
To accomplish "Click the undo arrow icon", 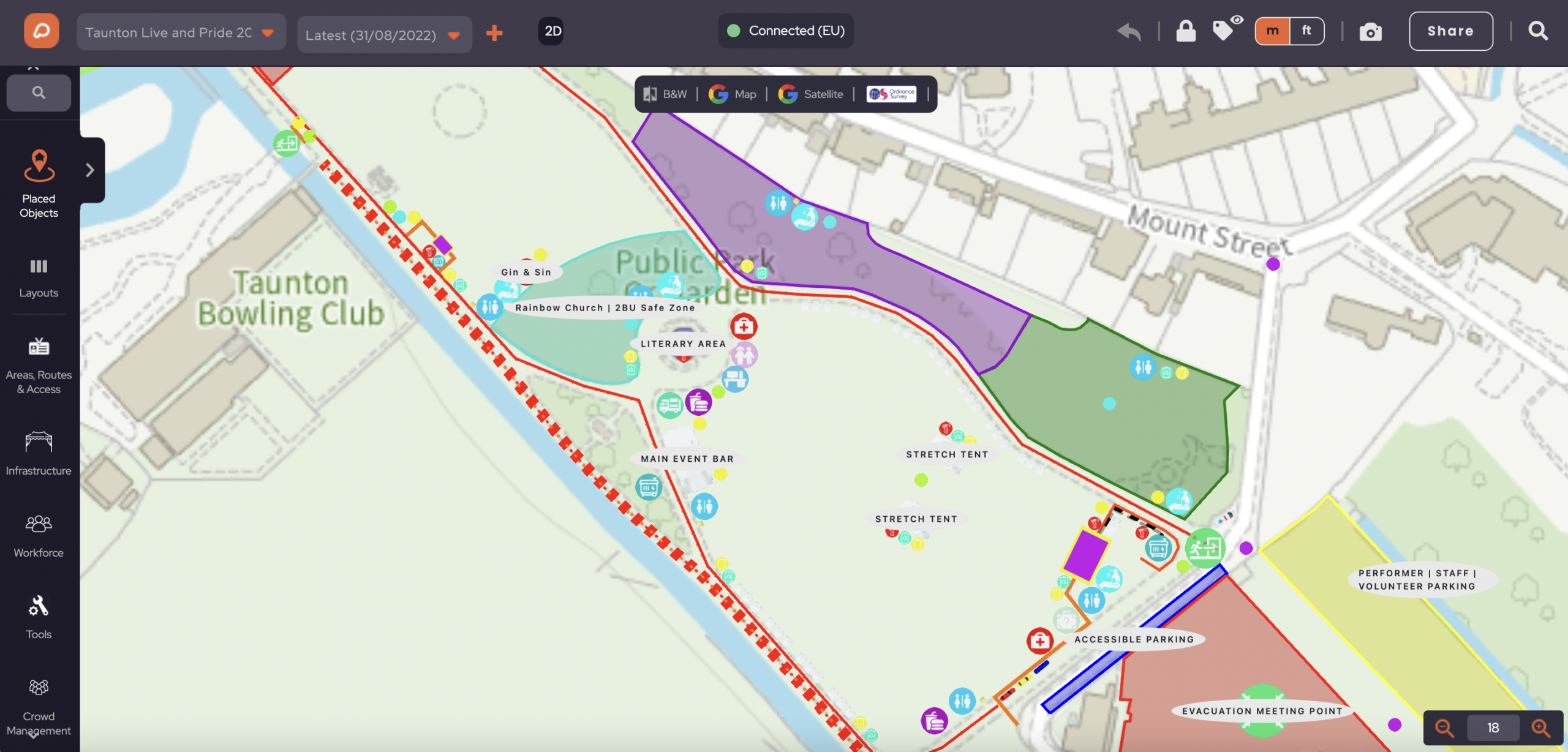I will tap(1129, 31).
